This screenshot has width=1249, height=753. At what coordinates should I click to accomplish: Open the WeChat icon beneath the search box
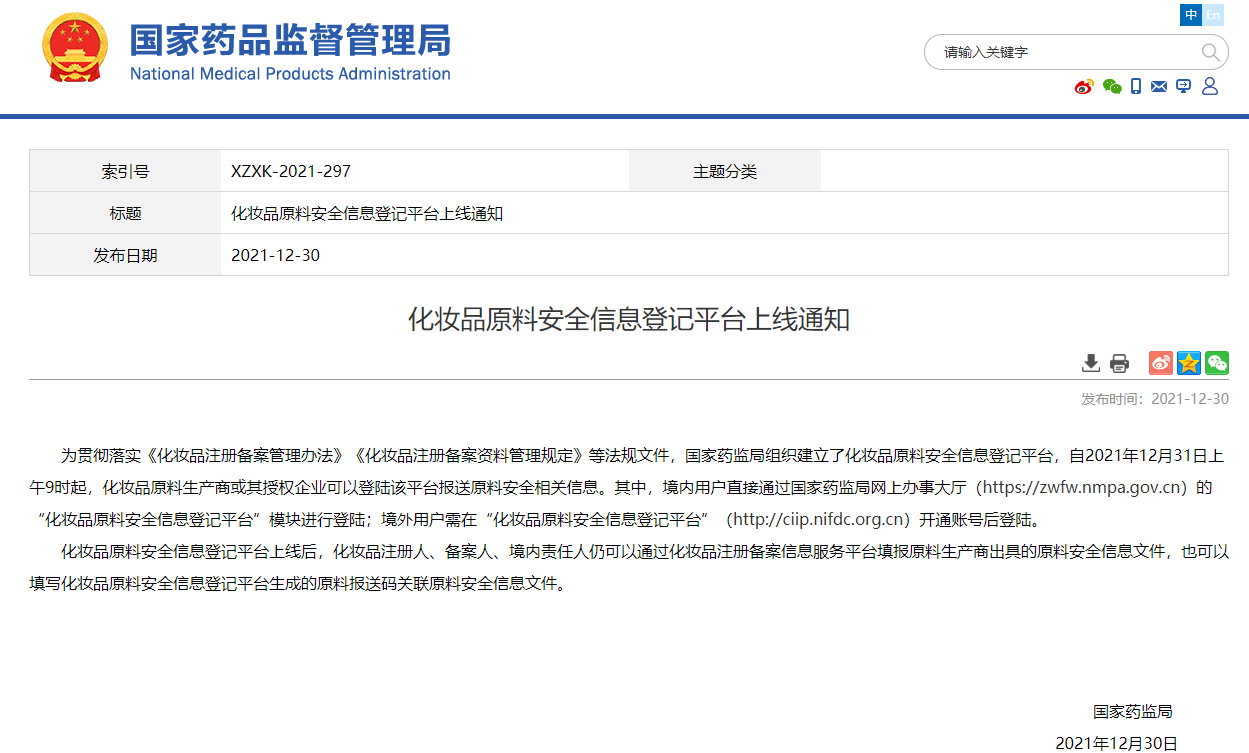(1112, 87)
